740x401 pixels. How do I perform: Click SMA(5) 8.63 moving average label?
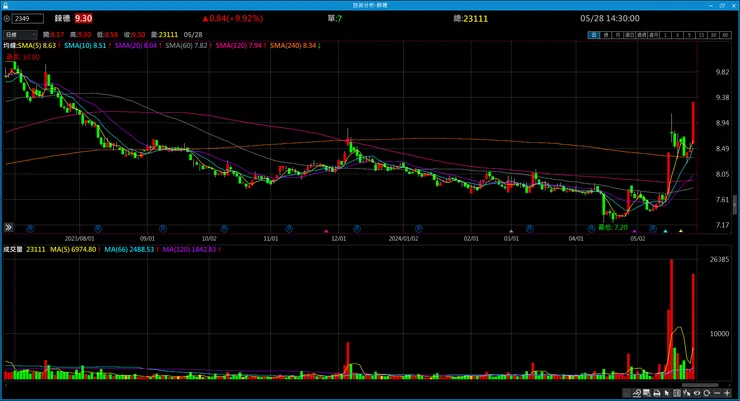coord(38,46)
